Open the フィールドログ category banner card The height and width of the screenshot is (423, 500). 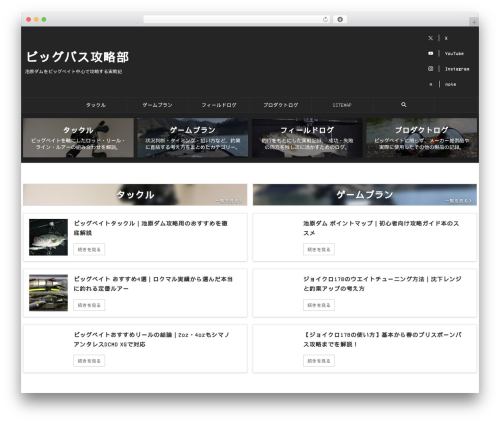[x=307, y=137]
